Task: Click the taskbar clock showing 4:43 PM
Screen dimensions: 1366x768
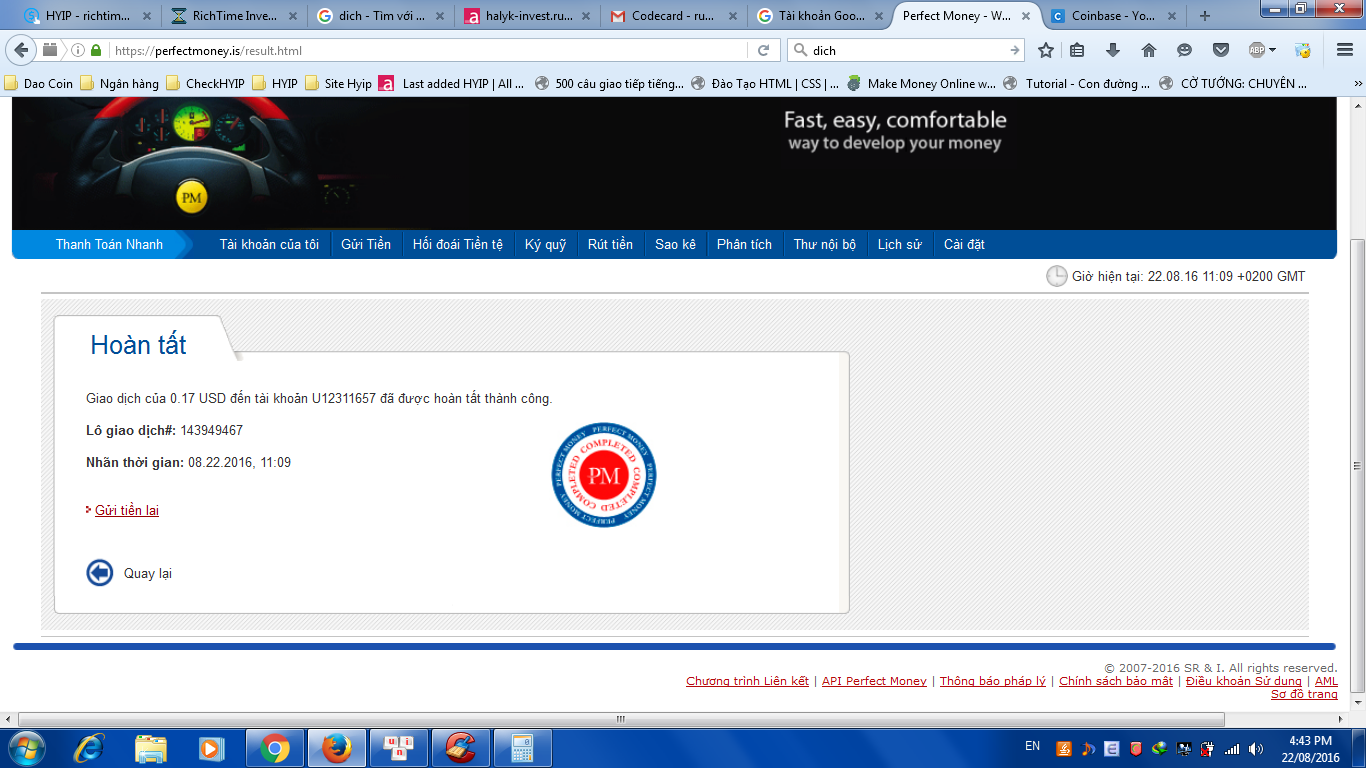Action: click(1310, 748)
